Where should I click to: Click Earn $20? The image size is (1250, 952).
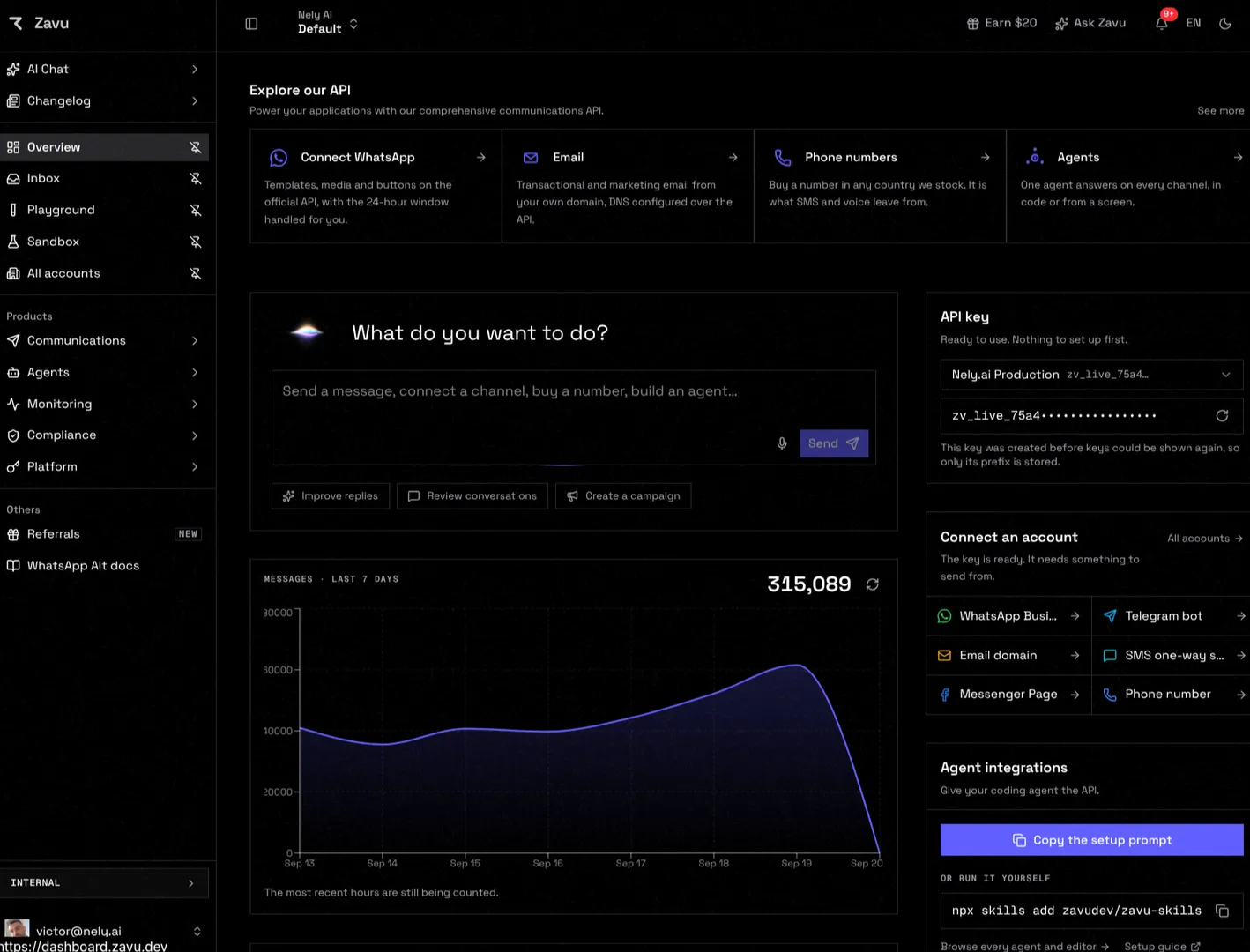[x=1001, y=23]
